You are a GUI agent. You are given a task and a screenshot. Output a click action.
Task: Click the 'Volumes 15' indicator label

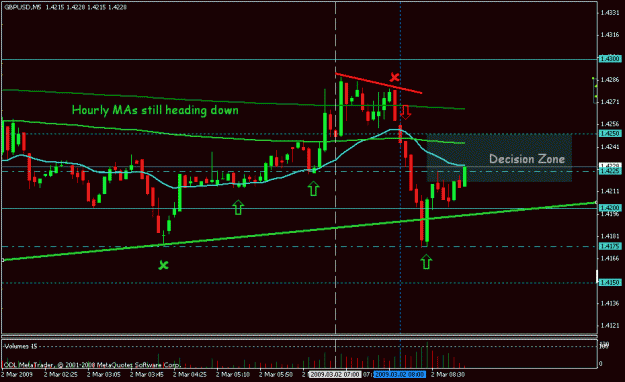click(20, 346)
